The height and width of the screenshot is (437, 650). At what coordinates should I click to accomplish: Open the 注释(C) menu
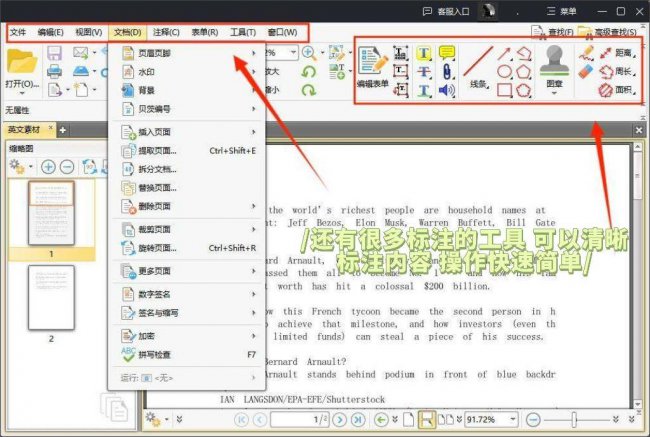166,32
